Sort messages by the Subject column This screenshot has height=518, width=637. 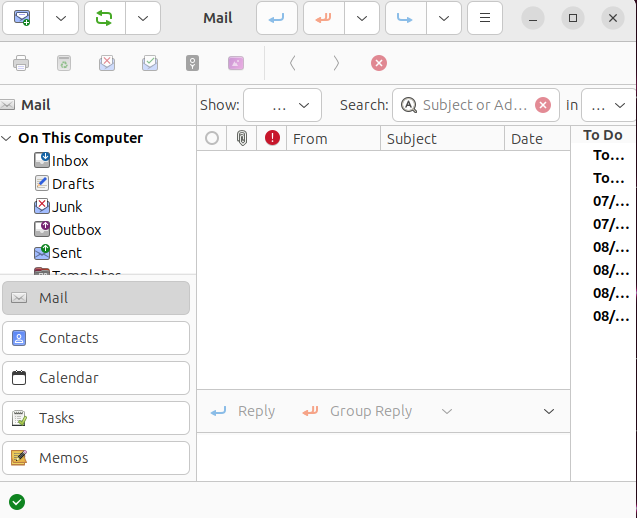point(442,139)
